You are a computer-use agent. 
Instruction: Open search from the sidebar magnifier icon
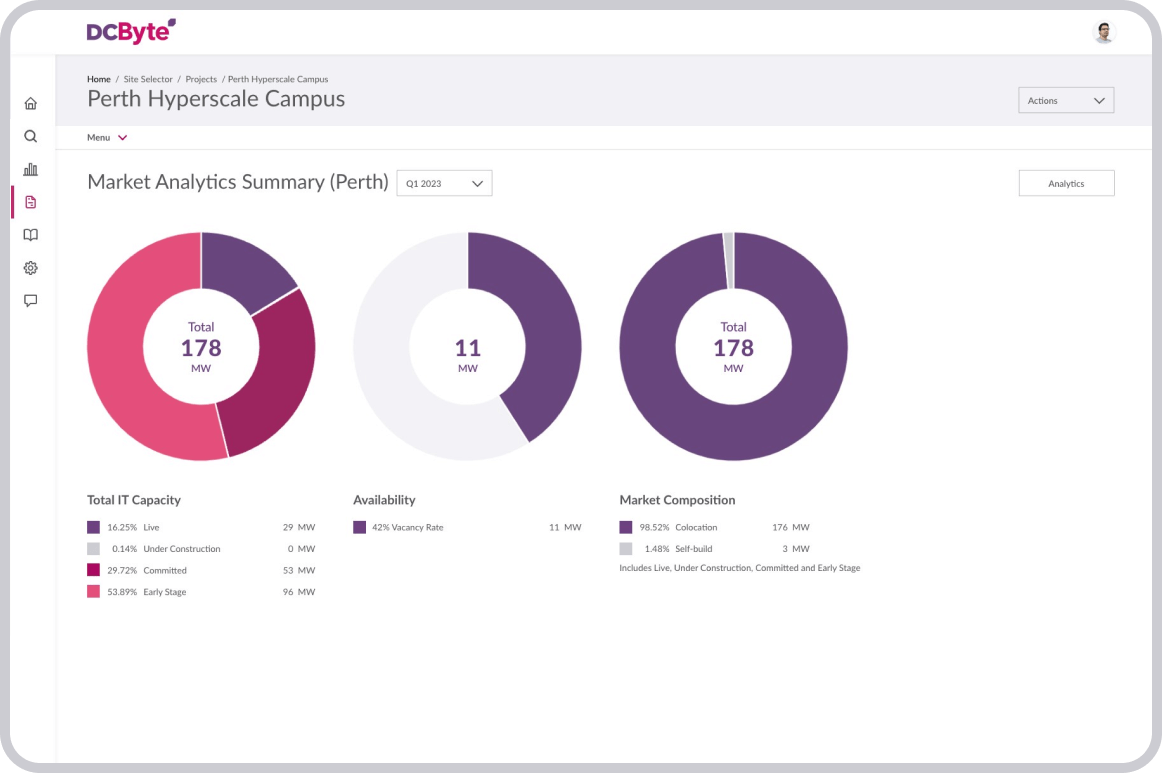(x=31, y=136)
